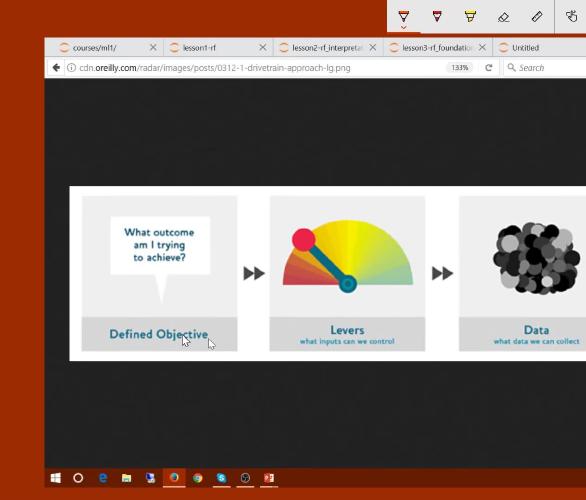Image resolution: width=586 pixels, height=500 pixels.
Task: Expand the first pen options chevron
Action: [x=404, y=27]
